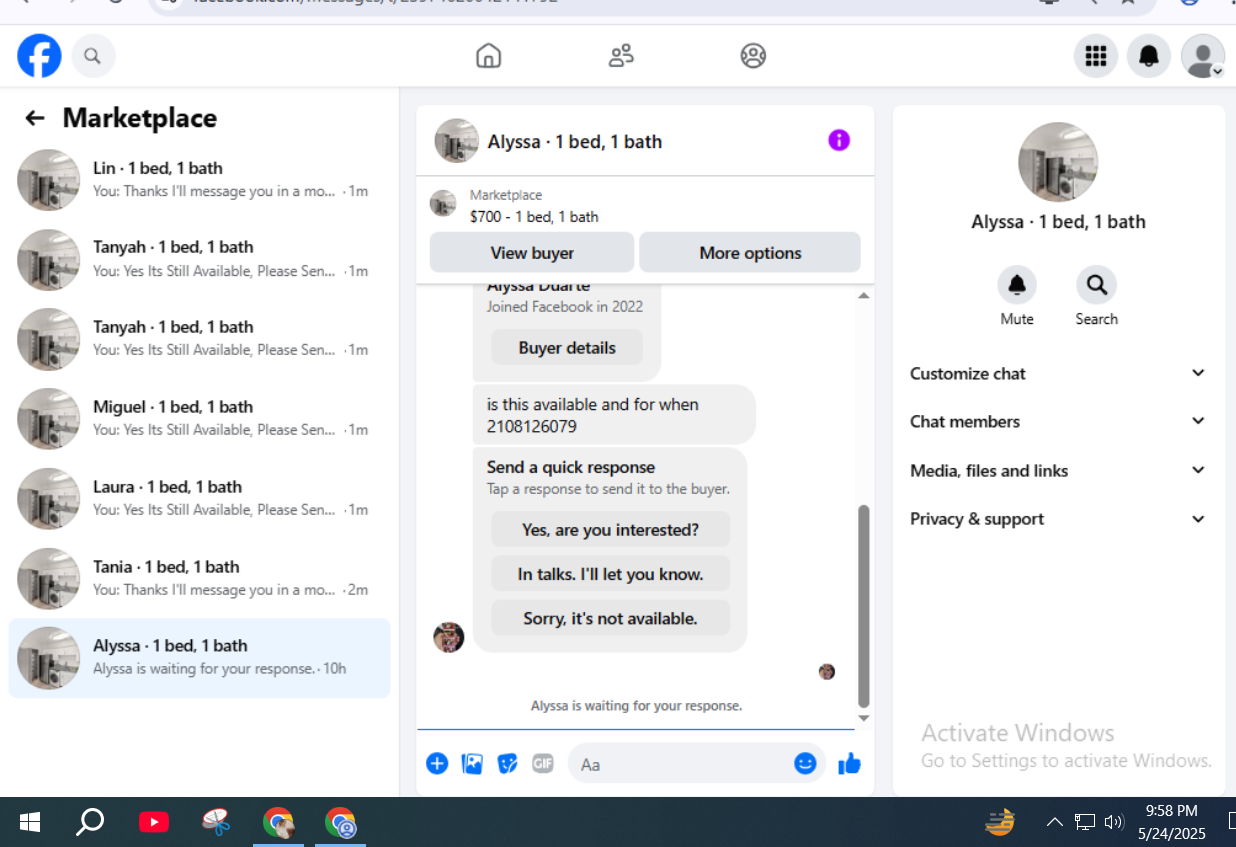Select the Alyssa conversation in the list
Screen dimensions: 1236x847
tap(199, 657)
